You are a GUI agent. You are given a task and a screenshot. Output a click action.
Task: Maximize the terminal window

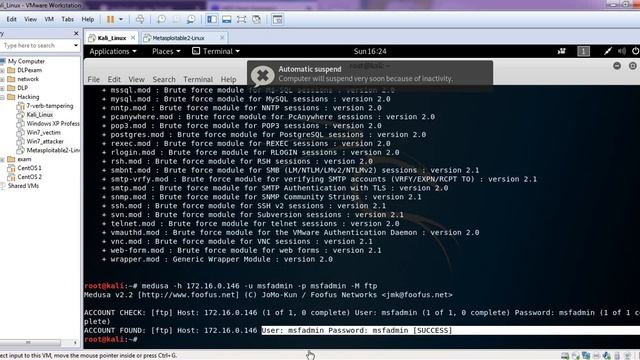click(x=633, y=66)
